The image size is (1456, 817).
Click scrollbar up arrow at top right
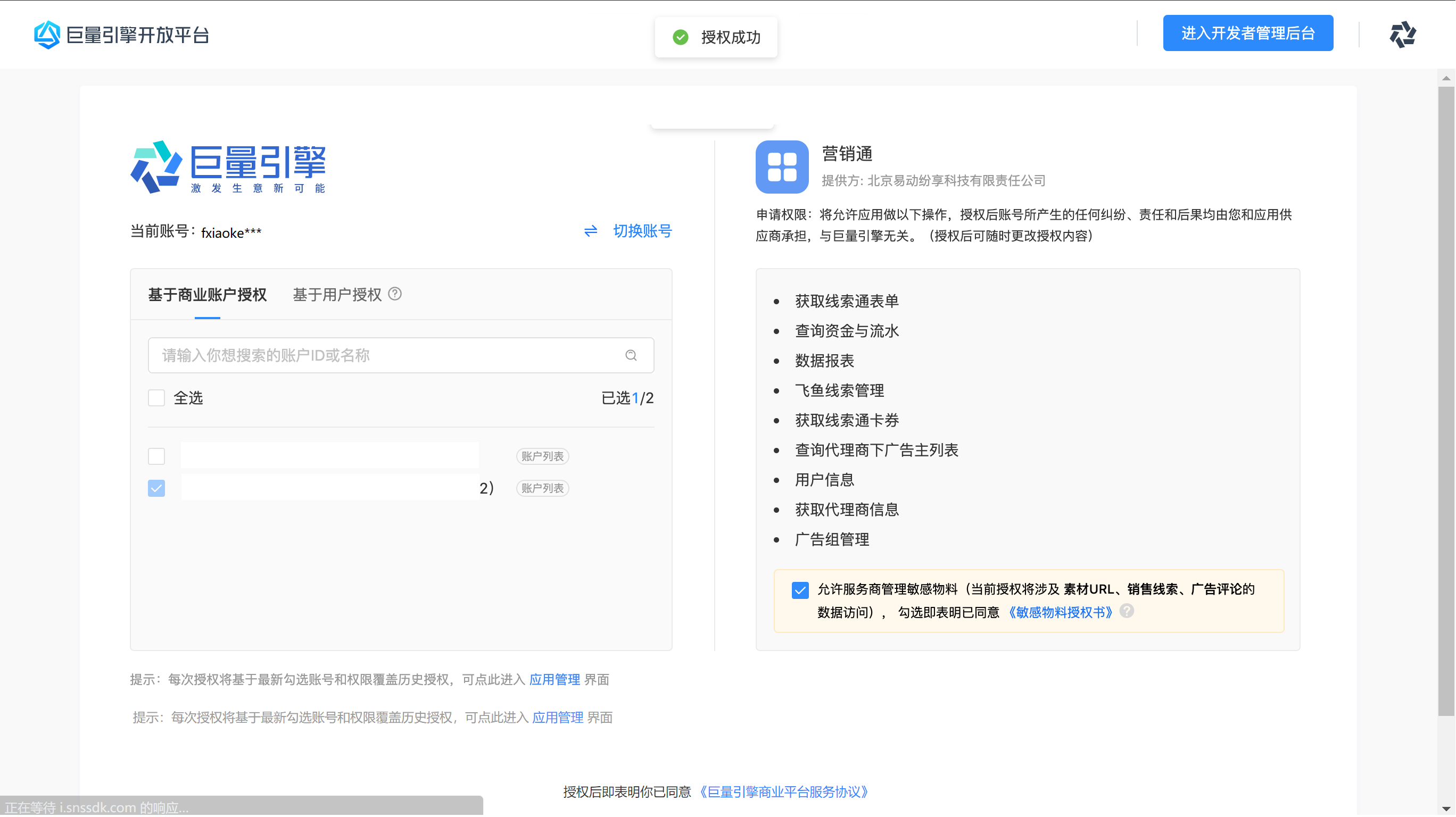coord(1446,78)
